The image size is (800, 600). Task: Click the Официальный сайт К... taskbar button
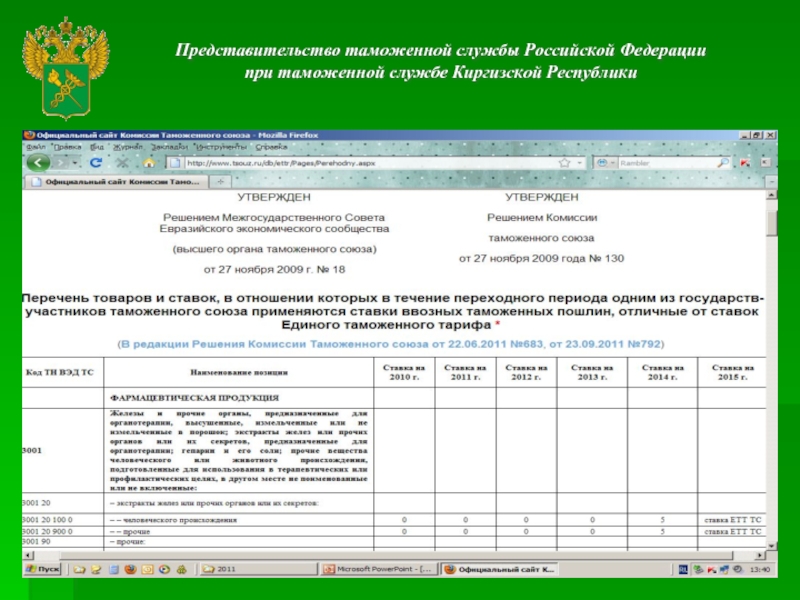click(499, 569)
